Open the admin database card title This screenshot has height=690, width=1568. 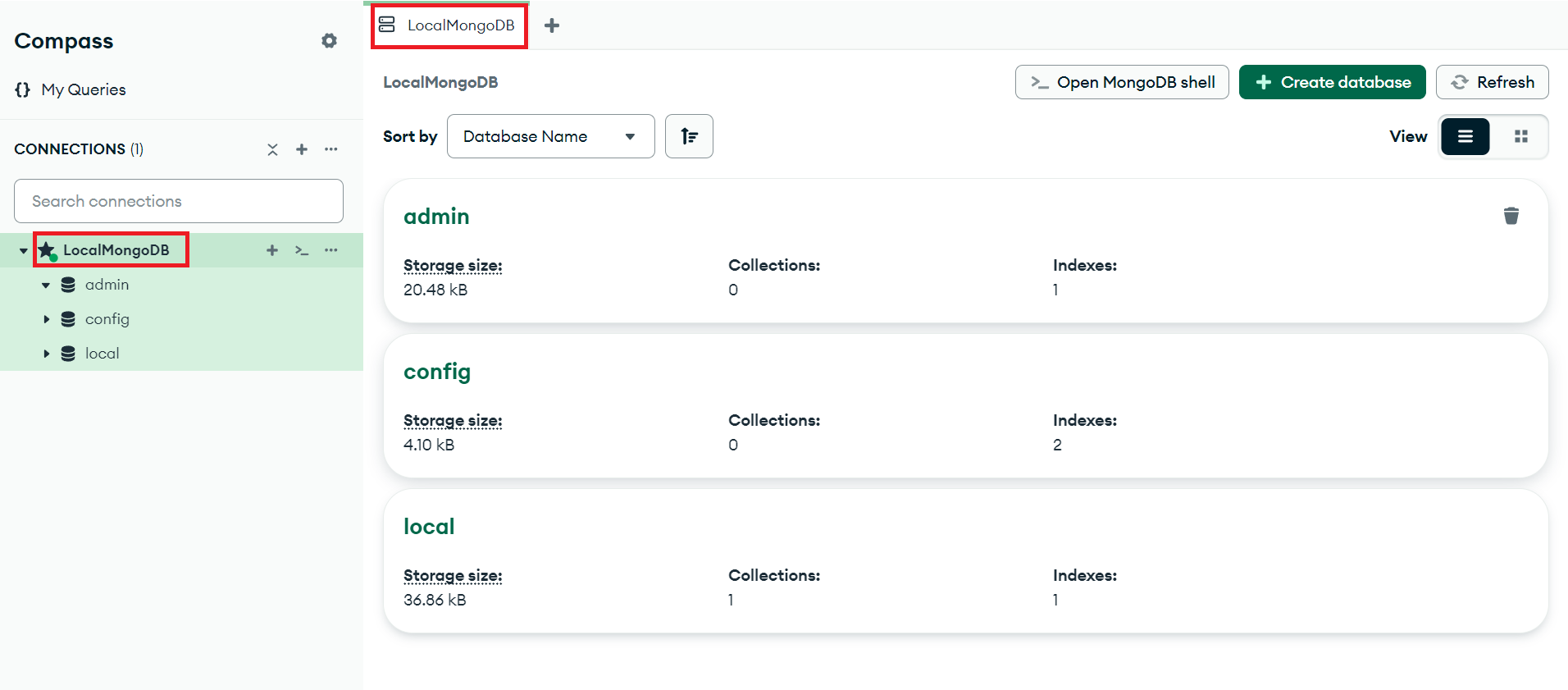coord(436,217)
